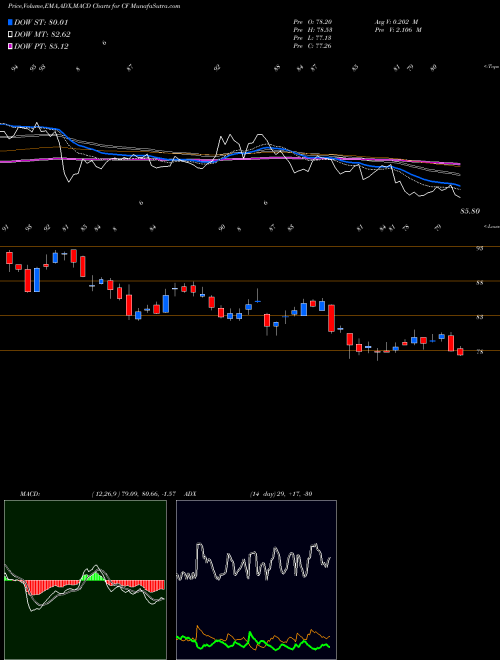Click the 'Pre O: 78.20' value
The width and height of the screenshot is (500, 660).
[313, 22]
